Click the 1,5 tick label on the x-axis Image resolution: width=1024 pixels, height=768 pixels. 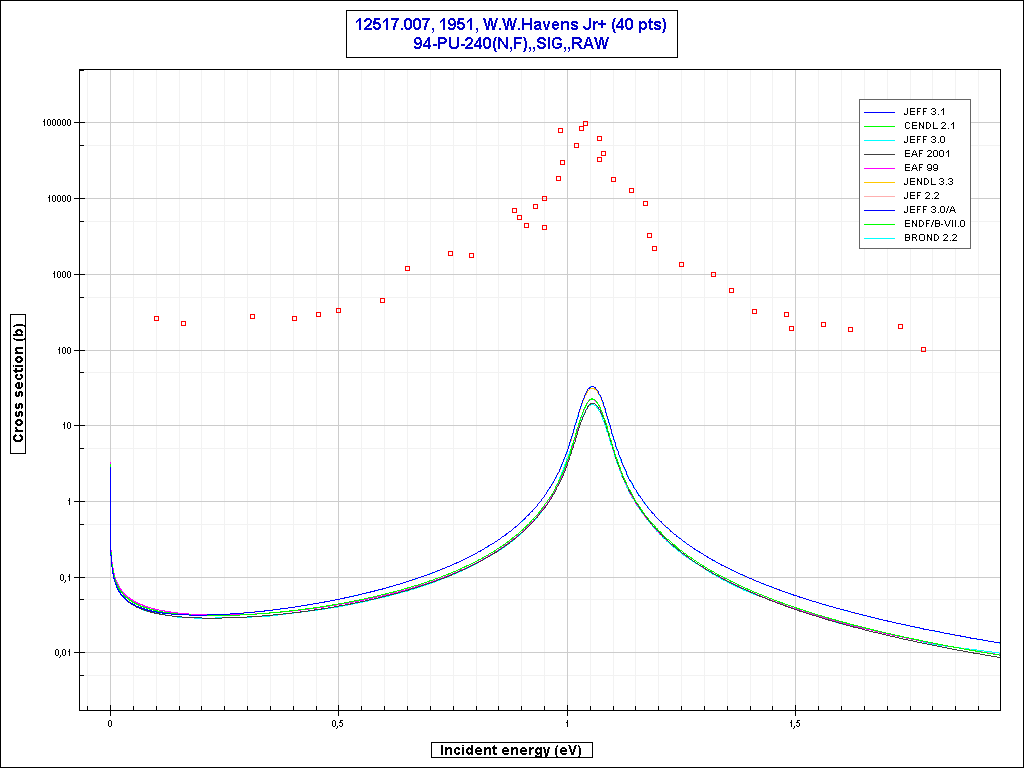(795, 723)
